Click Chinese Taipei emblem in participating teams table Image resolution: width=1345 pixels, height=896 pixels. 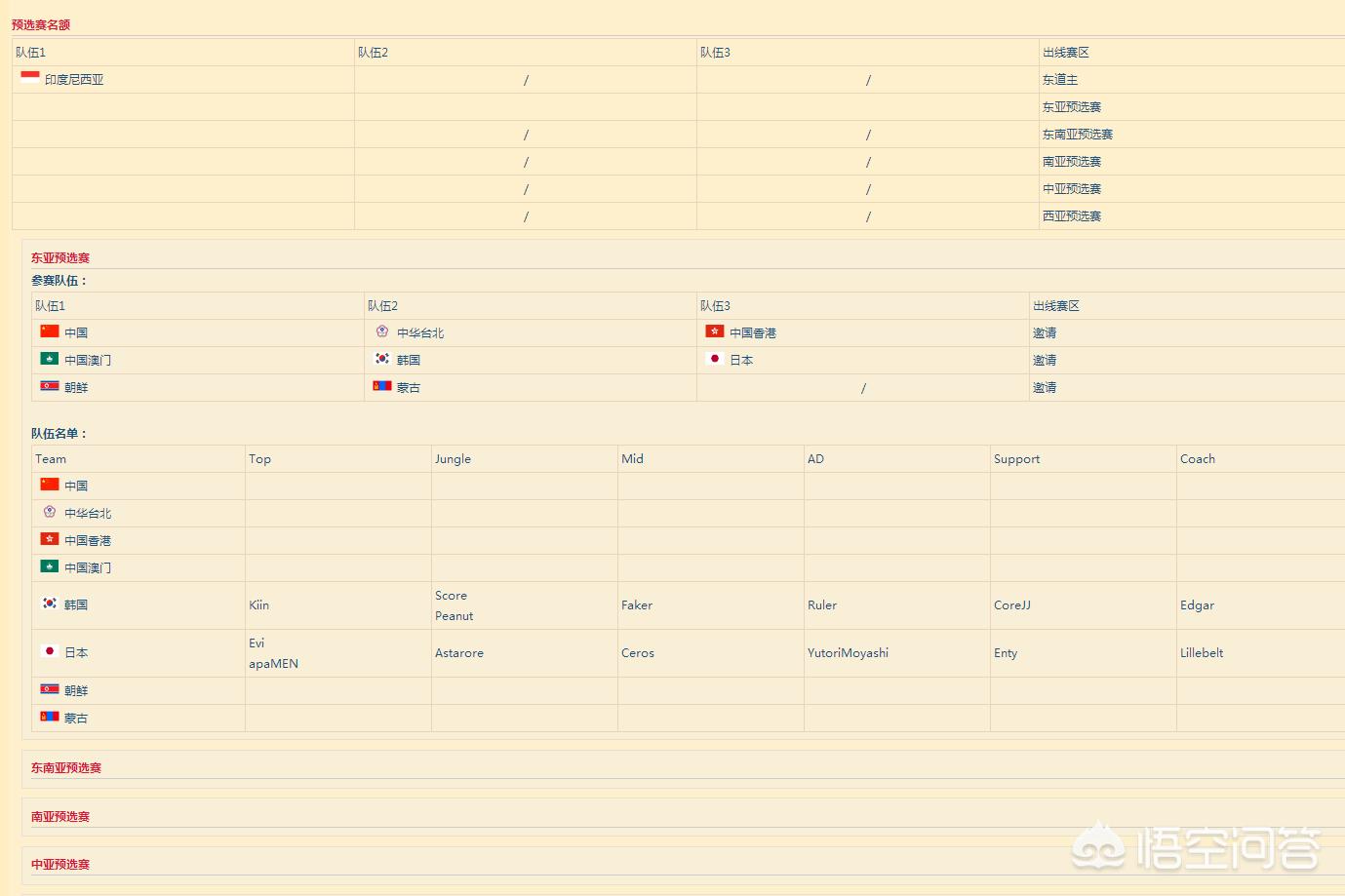click(x=382, y=331)
